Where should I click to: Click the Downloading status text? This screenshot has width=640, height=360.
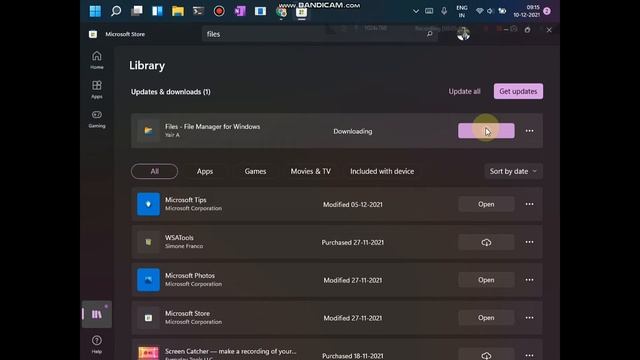pyautogui.click(x=353, y=131)
